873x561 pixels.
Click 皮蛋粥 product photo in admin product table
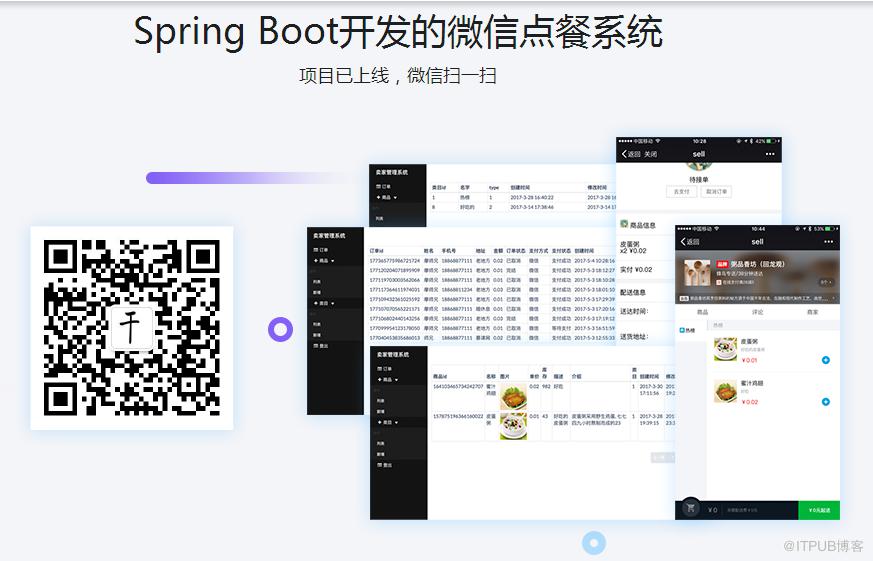513,427
